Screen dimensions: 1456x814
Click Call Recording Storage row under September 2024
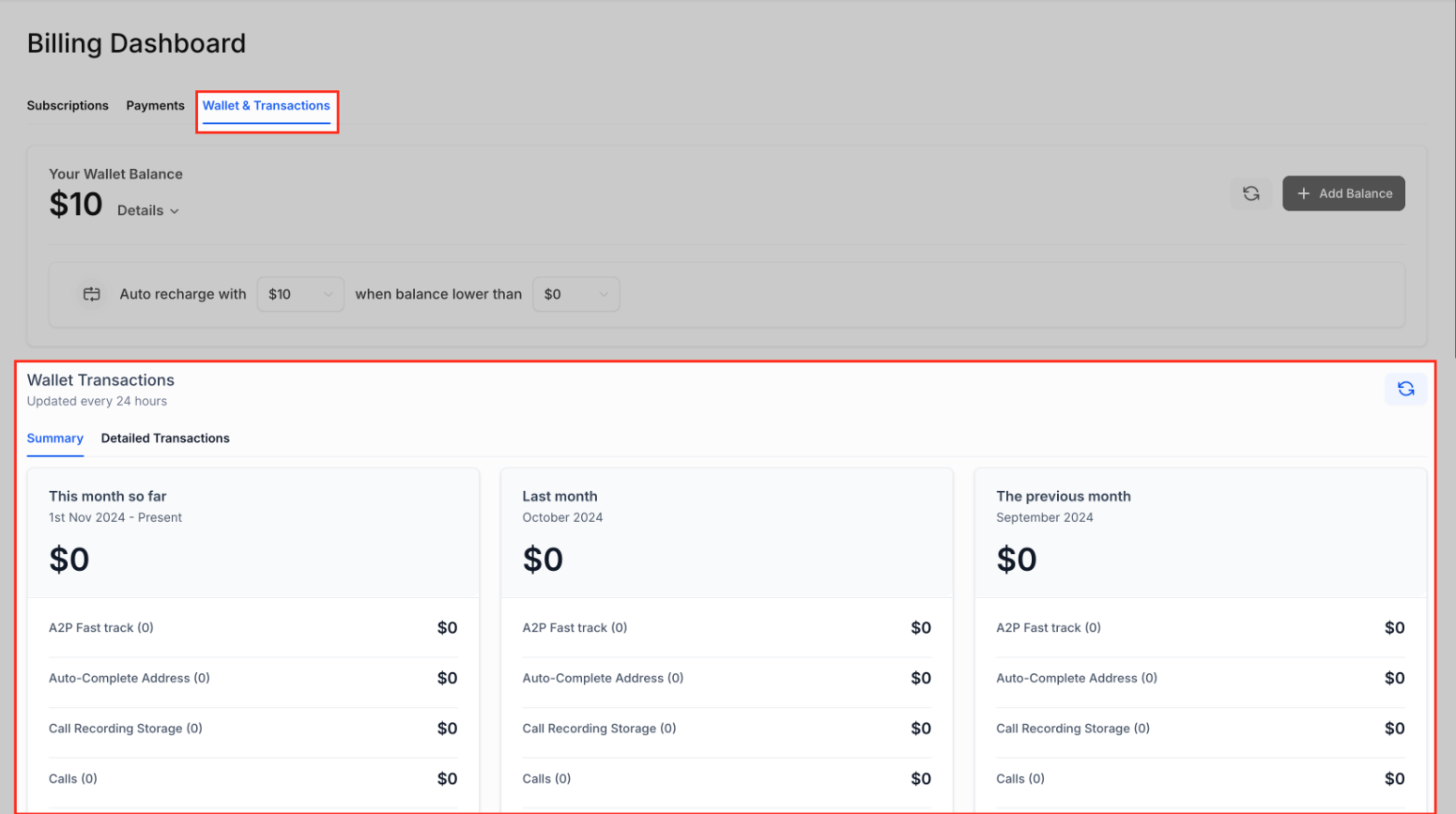[x=1072, y=729]
